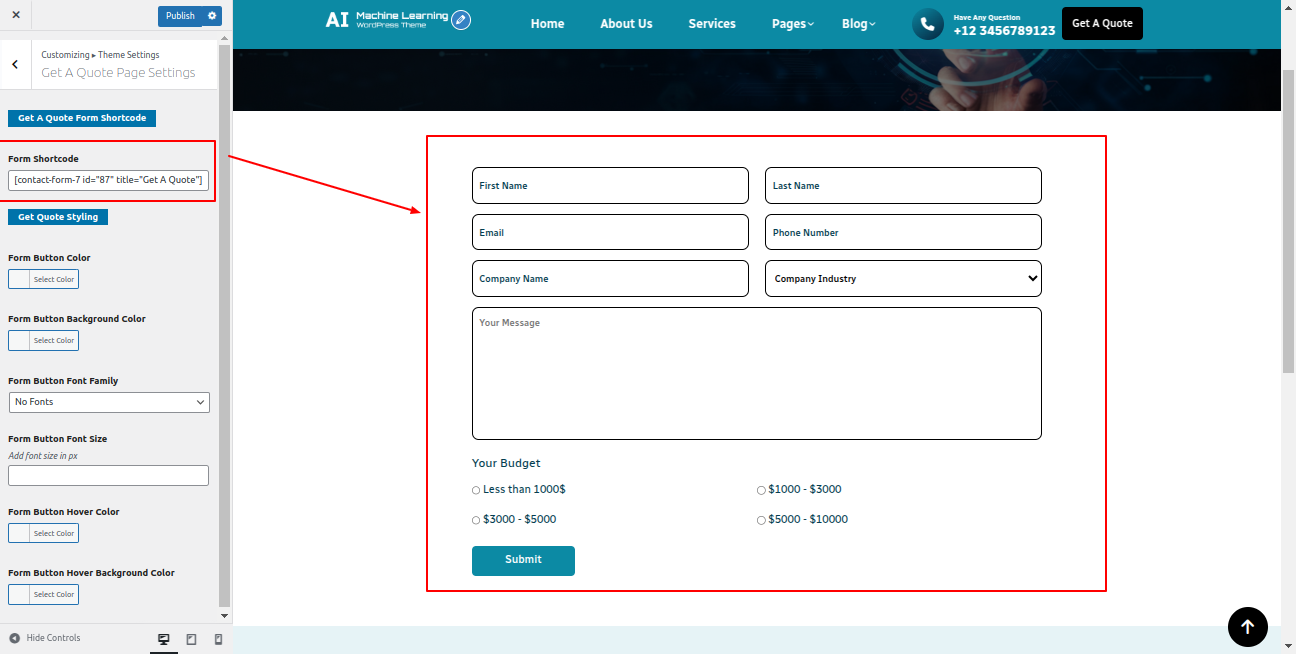1296x654 pixels.
Task: Open publish settings gear icon
Action: click(211, 16)
